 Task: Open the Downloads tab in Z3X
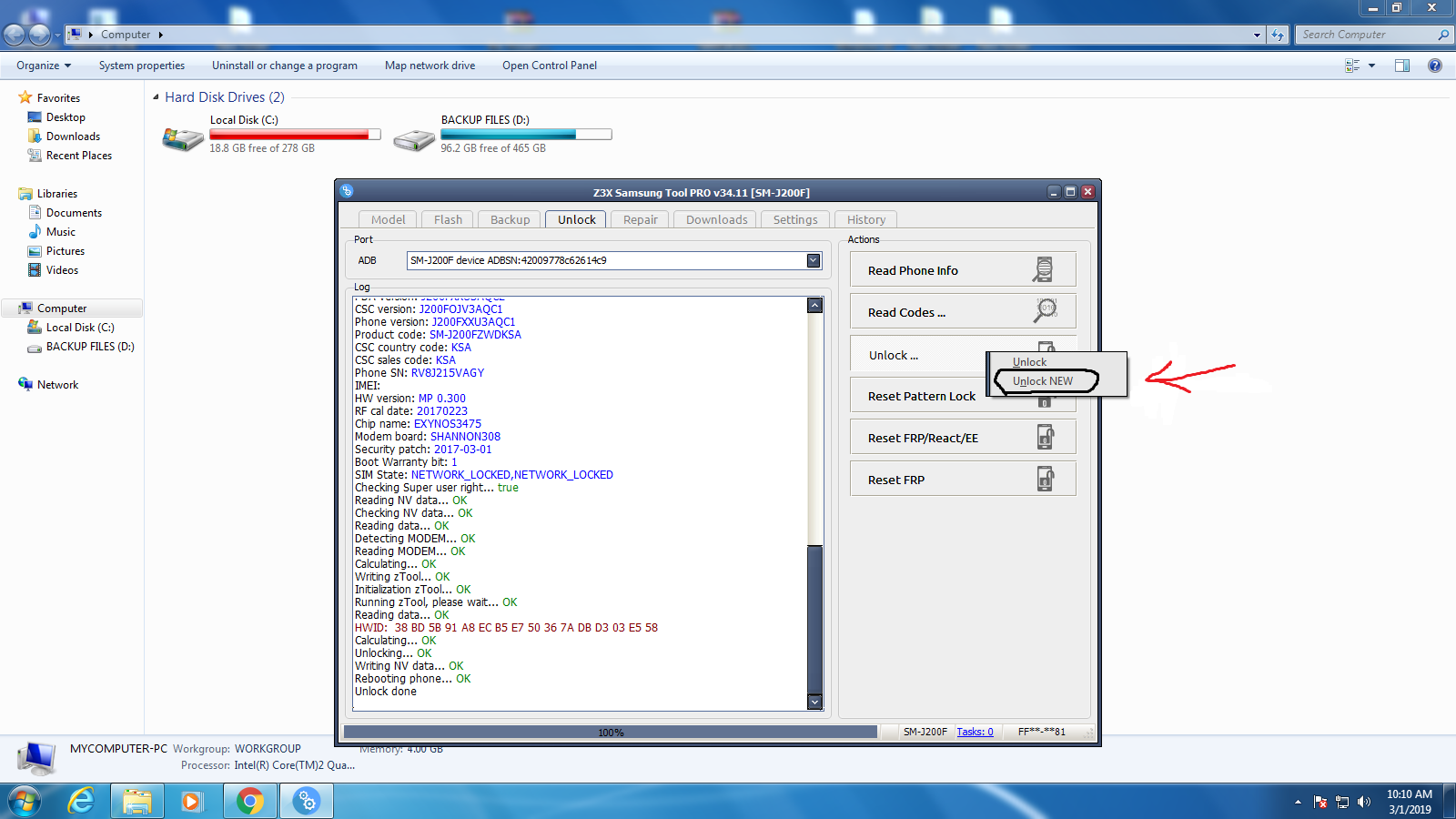click(x=716, y=219)
